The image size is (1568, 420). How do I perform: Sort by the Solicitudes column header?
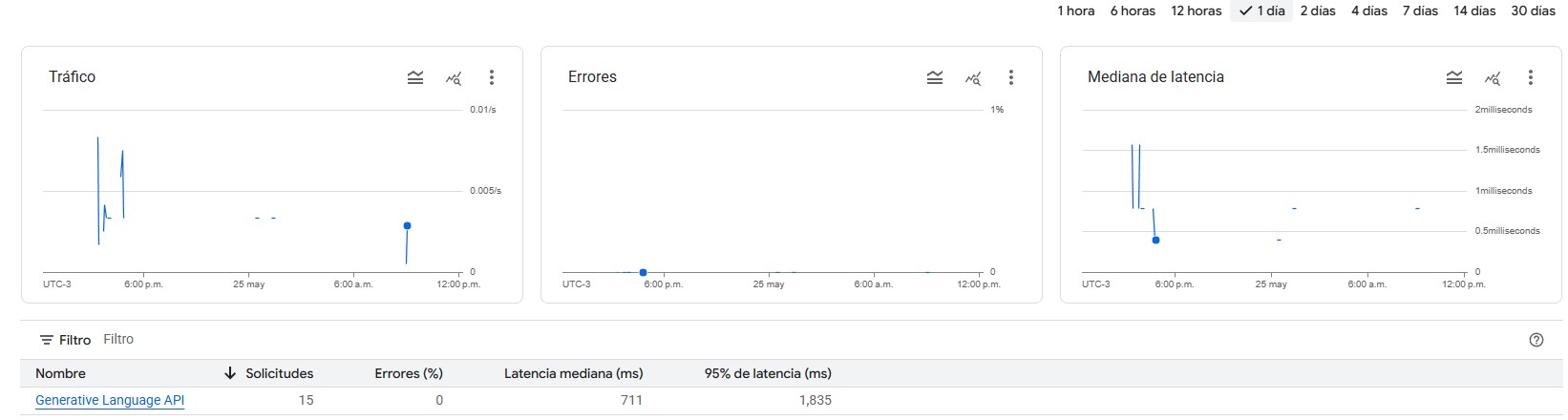coord(279,373)
